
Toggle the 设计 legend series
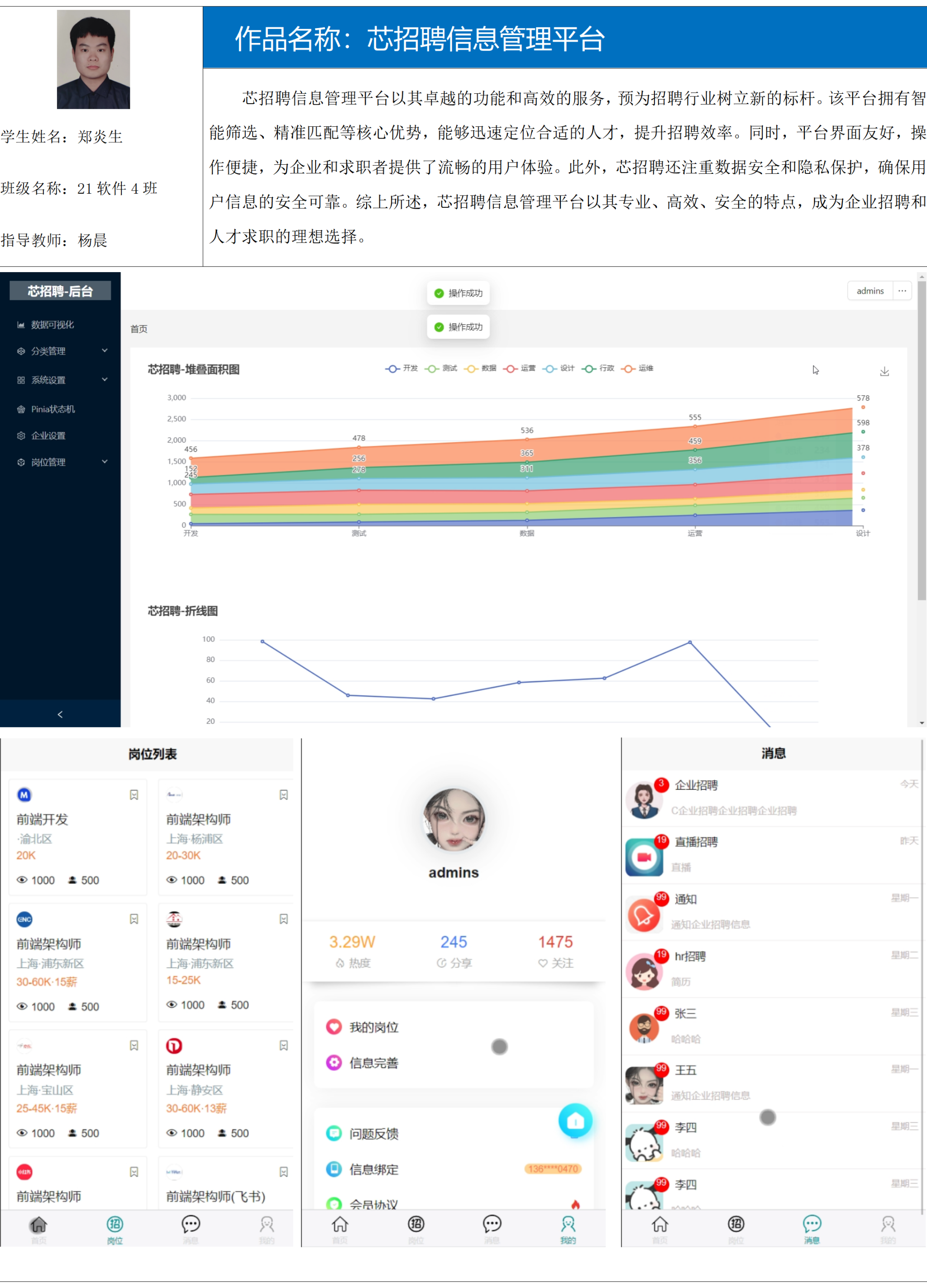559,369
